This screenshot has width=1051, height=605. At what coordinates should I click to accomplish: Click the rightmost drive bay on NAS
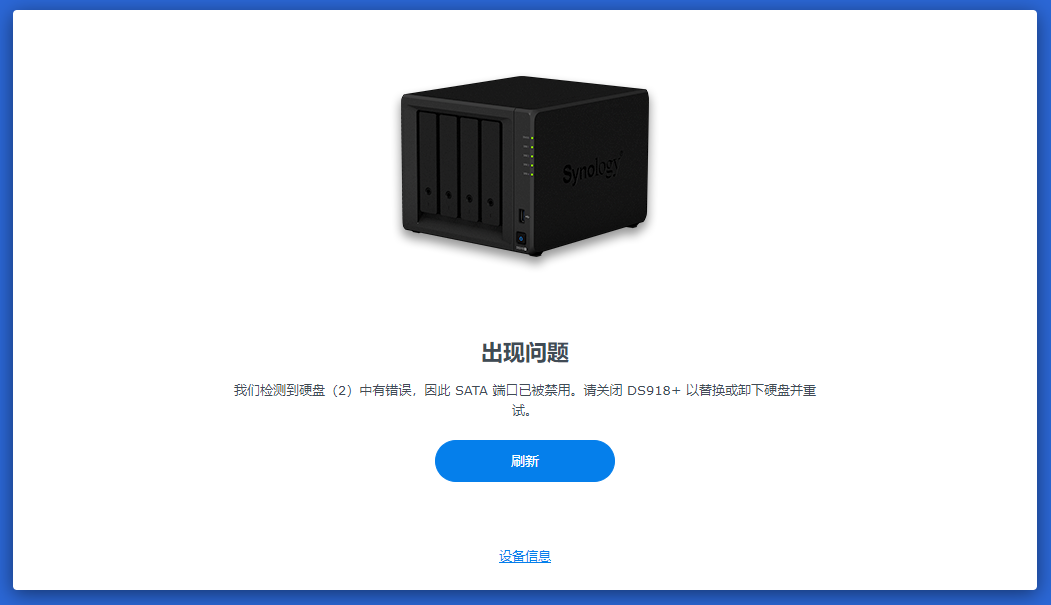pyautogui.click(x=491, y=174)
